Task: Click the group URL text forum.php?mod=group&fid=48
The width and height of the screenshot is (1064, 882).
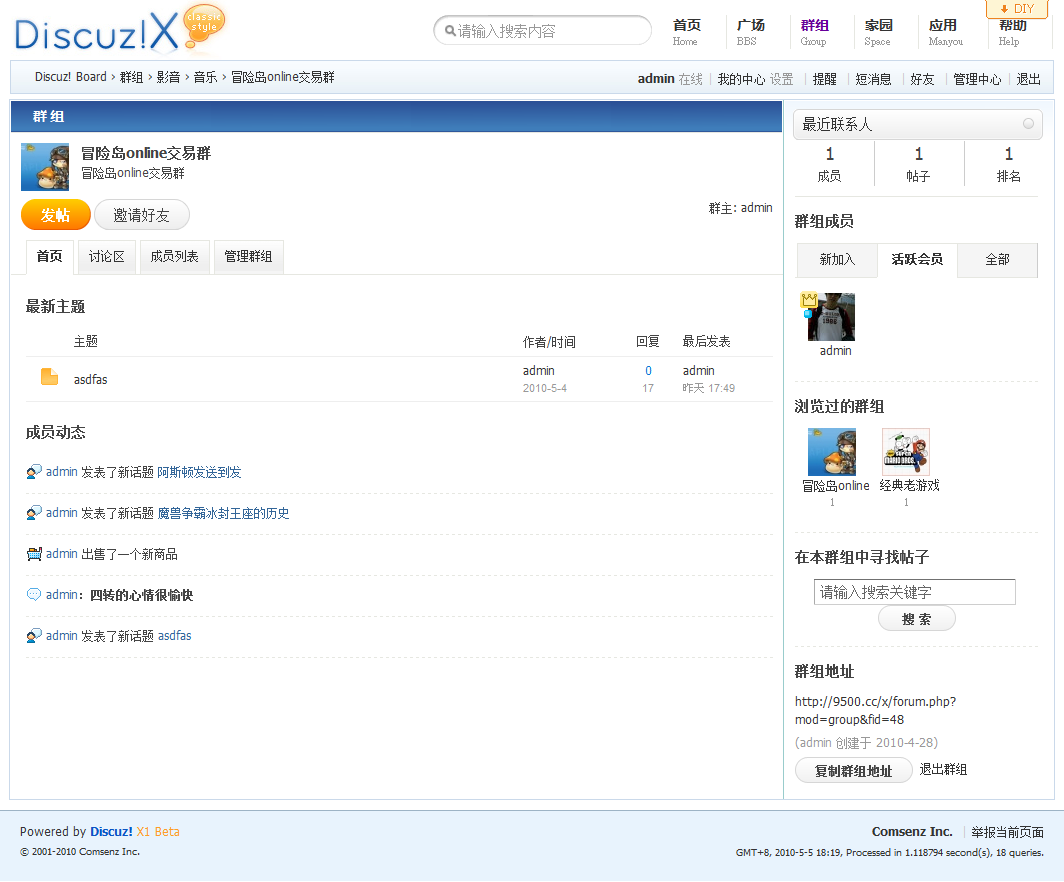Action: click(x=875, y=710)
